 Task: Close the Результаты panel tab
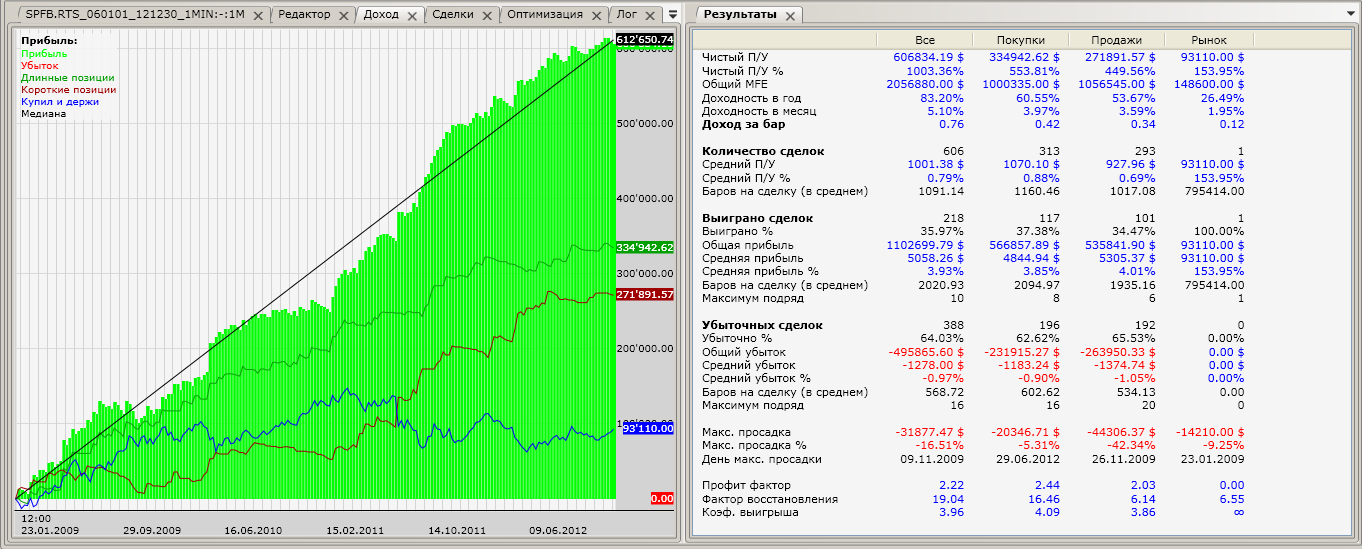[x=788, y=16]
